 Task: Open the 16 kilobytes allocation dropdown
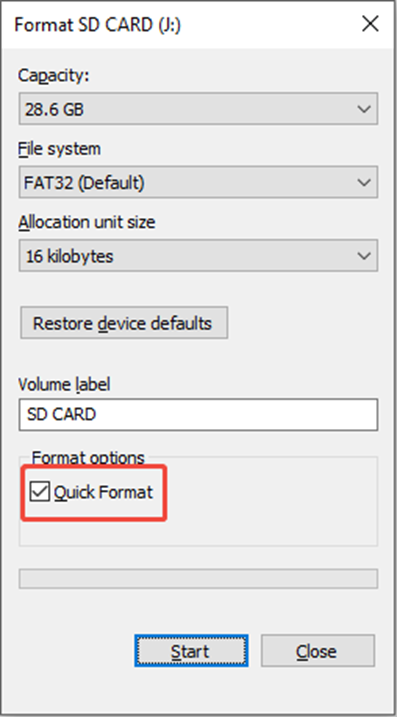click(198, 256)
